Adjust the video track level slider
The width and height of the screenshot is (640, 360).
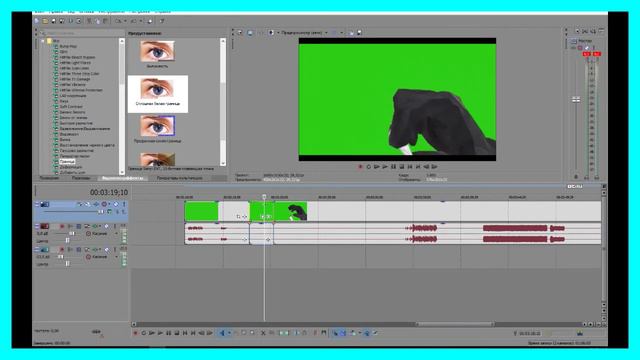coord(100,212)
